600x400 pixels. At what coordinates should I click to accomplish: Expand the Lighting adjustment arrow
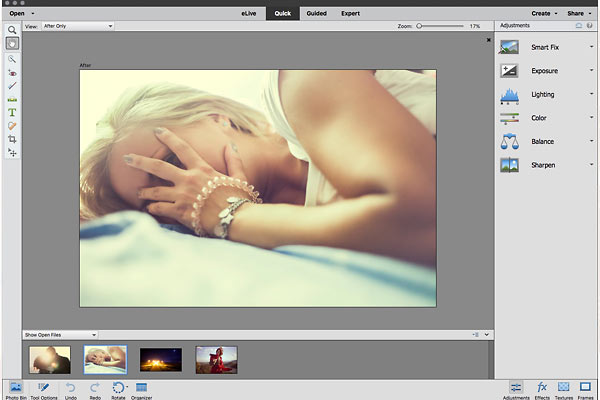coord(591,94)
